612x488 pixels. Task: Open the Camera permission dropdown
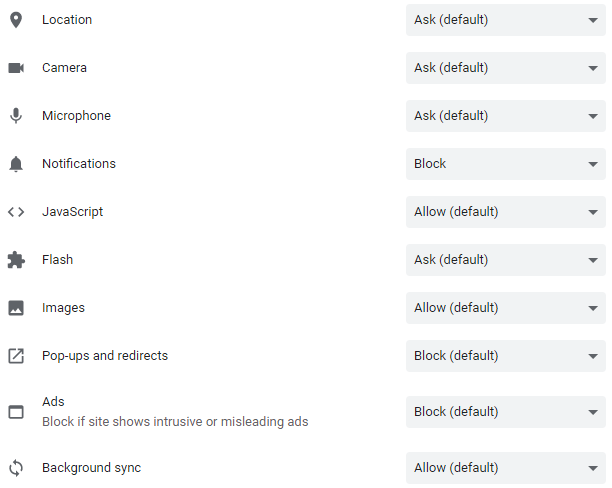[x=505, y=68]
